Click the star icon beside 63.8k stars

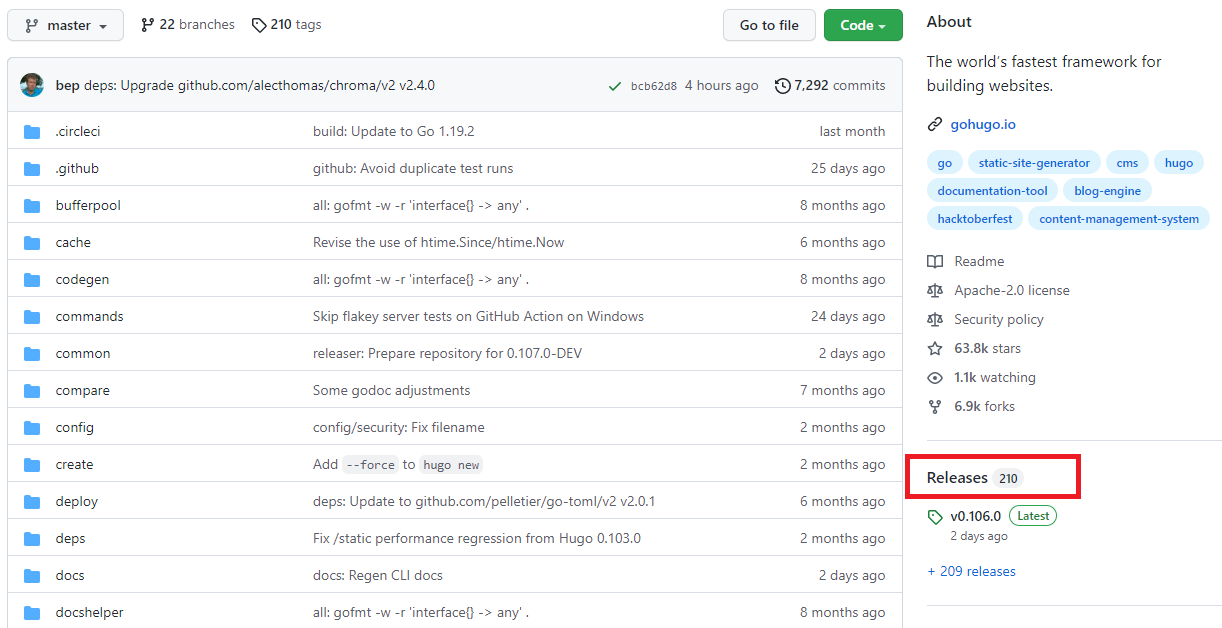[935, 348]
